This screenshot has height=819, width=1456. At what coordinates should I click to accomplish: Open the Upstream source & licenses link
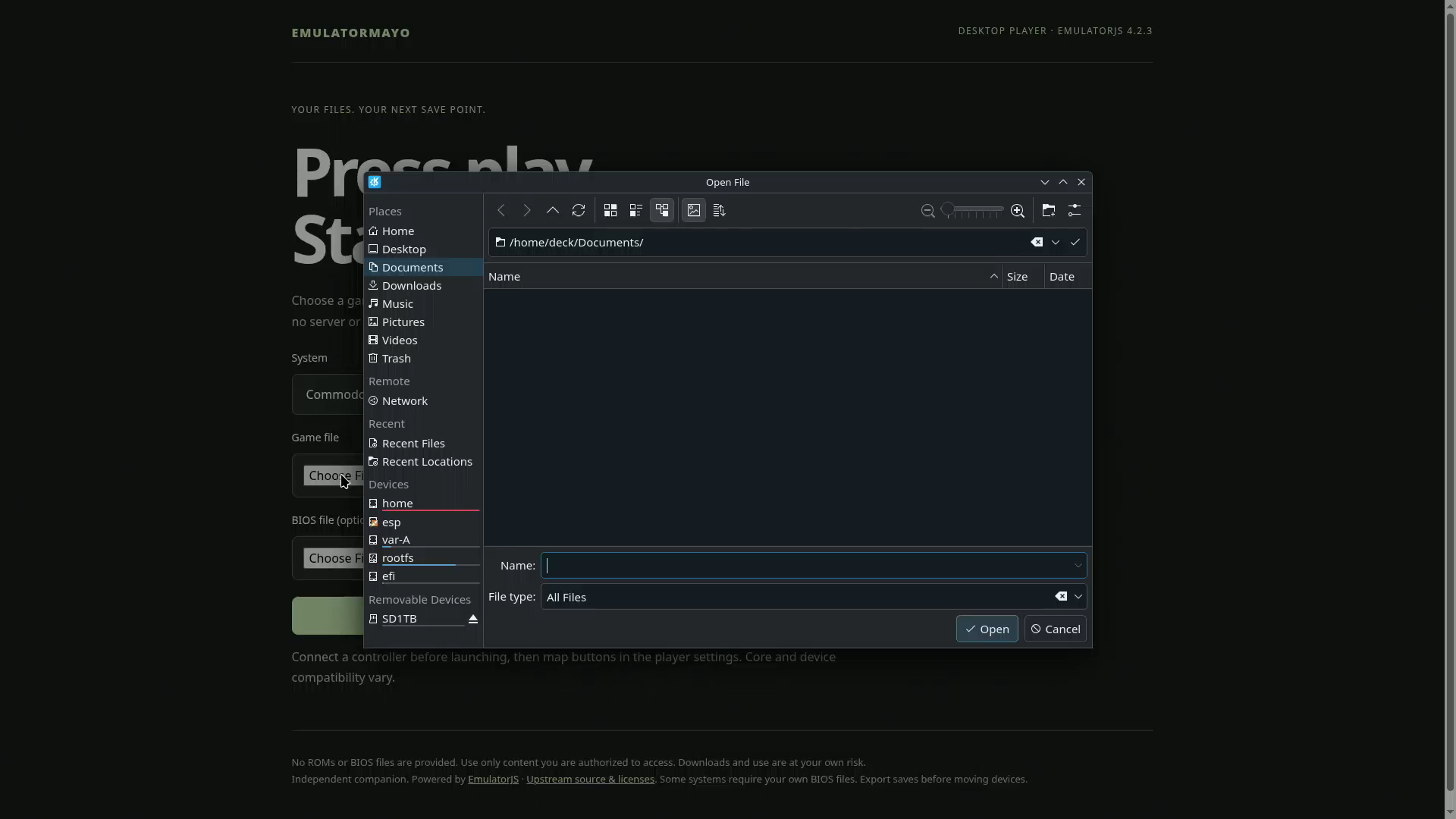590,780
